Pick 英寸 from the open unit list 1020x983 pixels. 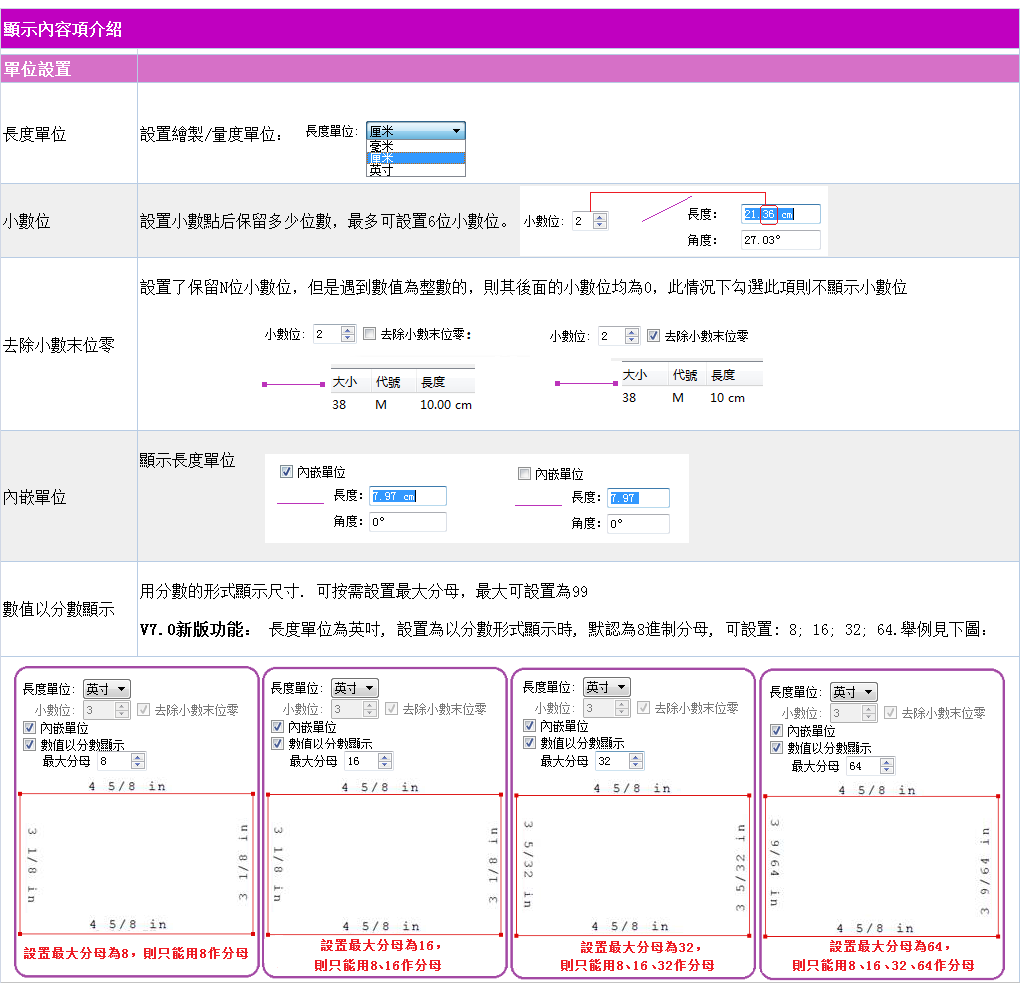pos(416,170)
